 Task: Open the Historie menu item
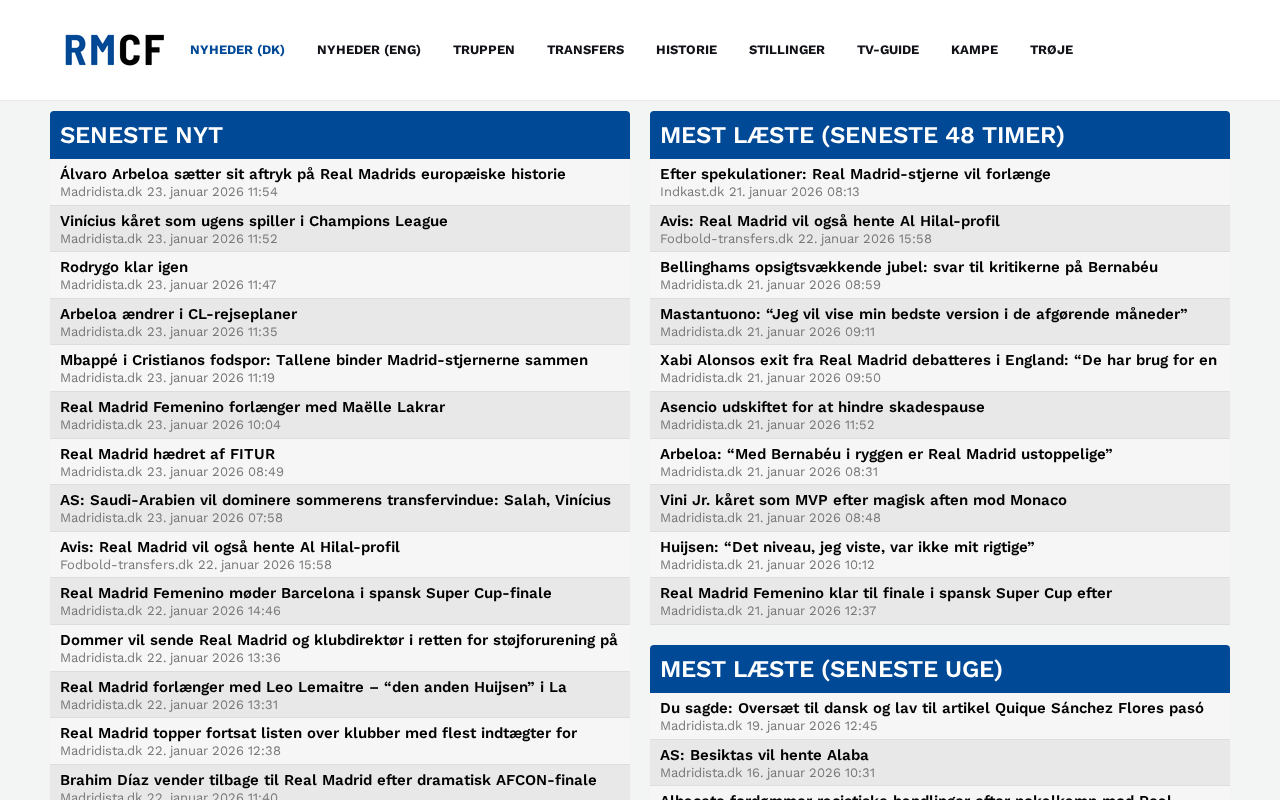point(686,50)
